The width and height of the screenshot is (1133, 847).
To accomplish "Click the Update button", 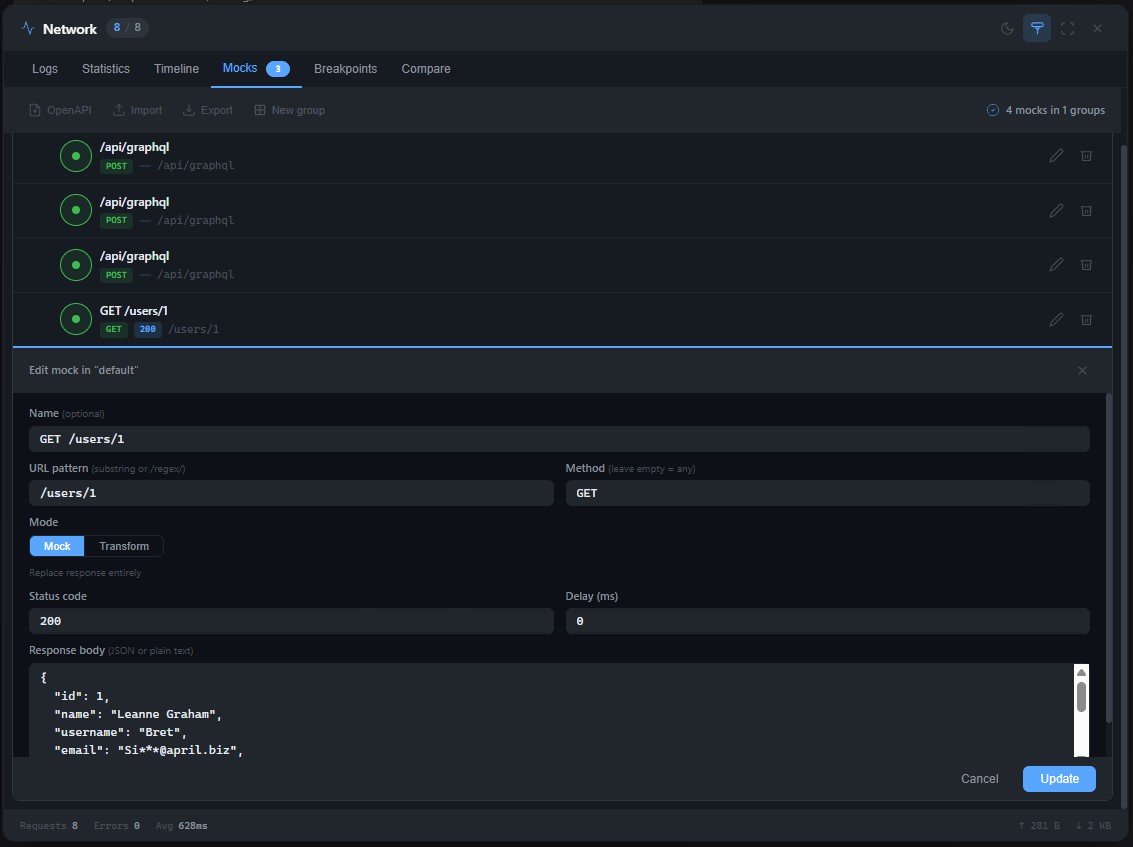I will click(x=1059, y=778).
